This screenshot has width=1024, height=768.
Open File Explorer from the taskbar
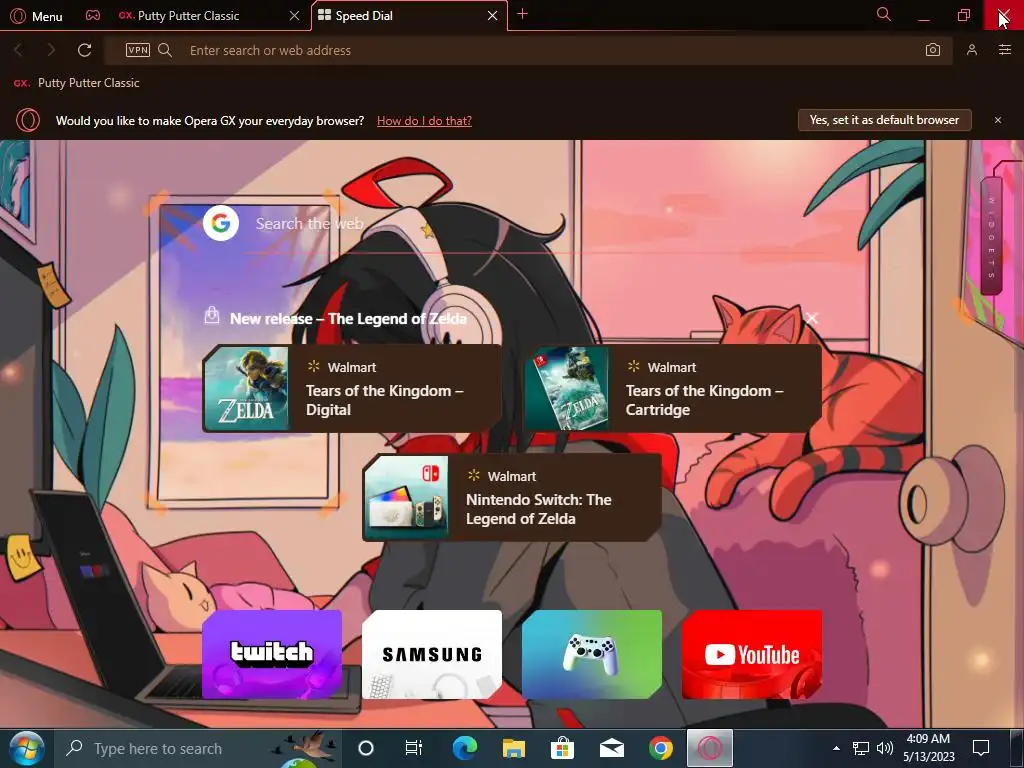[x=513, y=748]
